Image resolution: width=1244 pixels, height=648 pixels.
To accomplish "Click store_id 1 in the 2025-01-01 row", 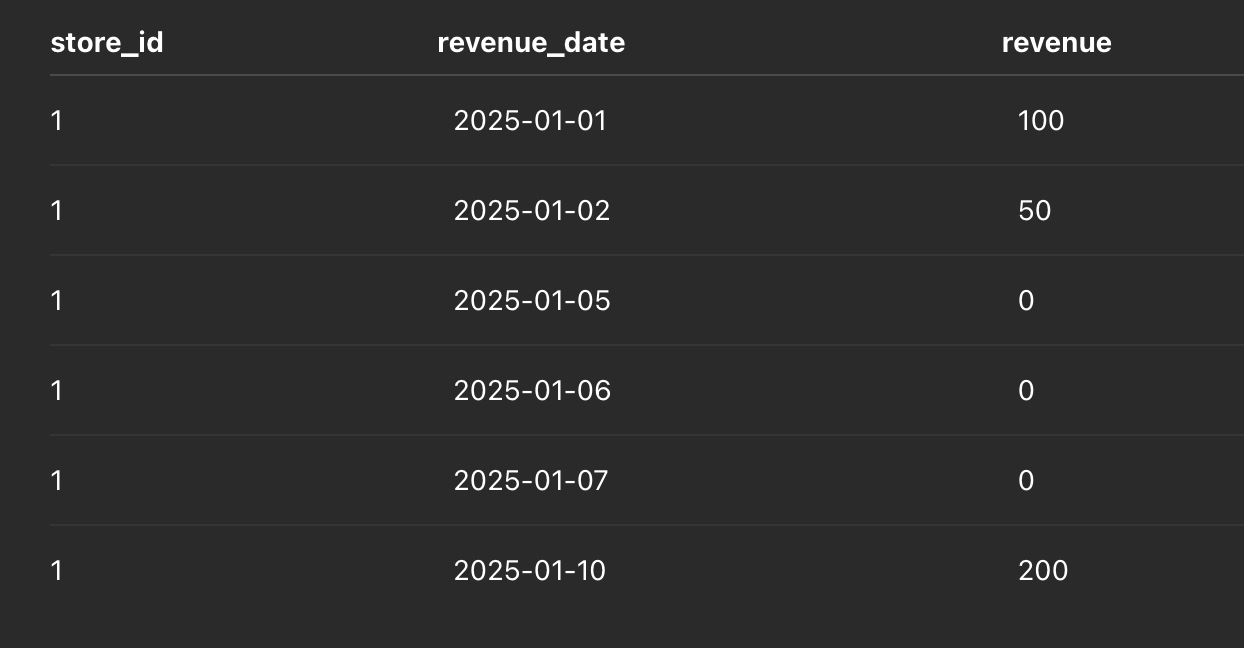I will point(56,121).
